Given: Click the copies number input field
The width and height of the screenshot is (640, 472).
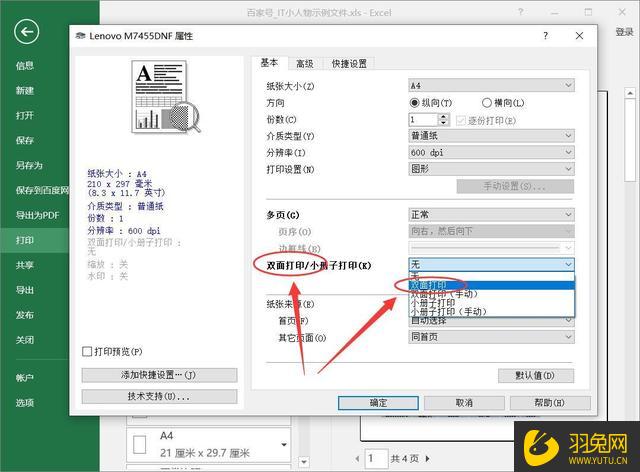Looking at the screenshot, I should (x=423, y=120).
